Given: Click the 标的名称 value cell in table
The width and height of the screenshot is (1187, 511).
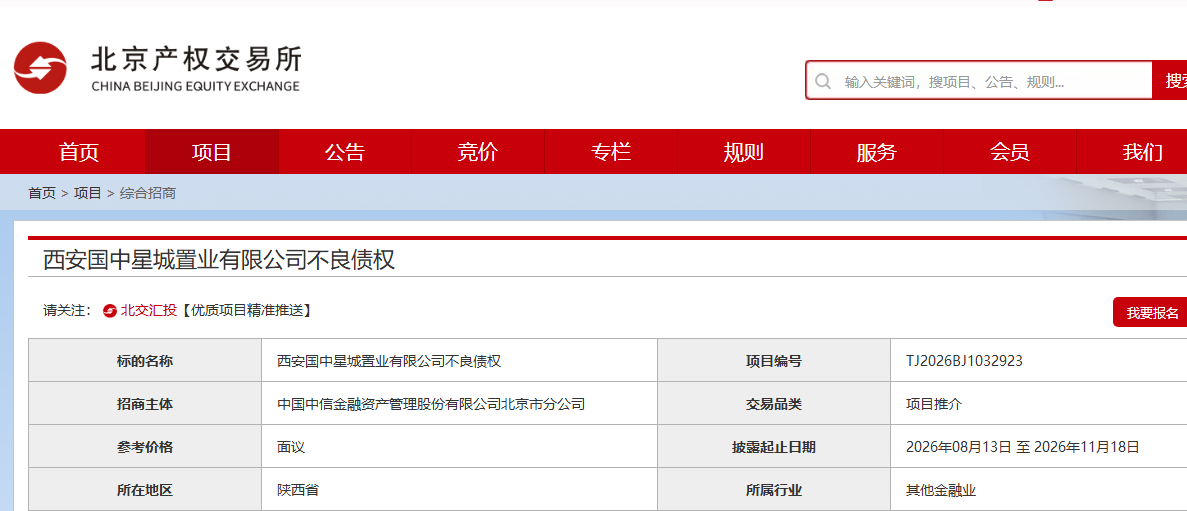Looking at the screenshot, I should [459, 360].
